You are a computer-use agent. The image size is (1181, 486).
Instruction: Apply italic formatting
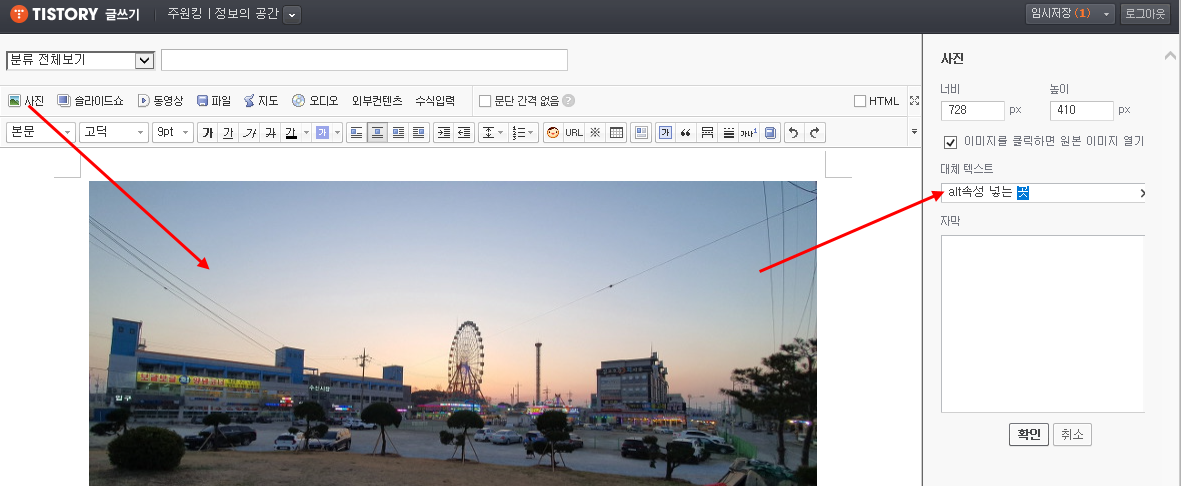pos(249,133)
